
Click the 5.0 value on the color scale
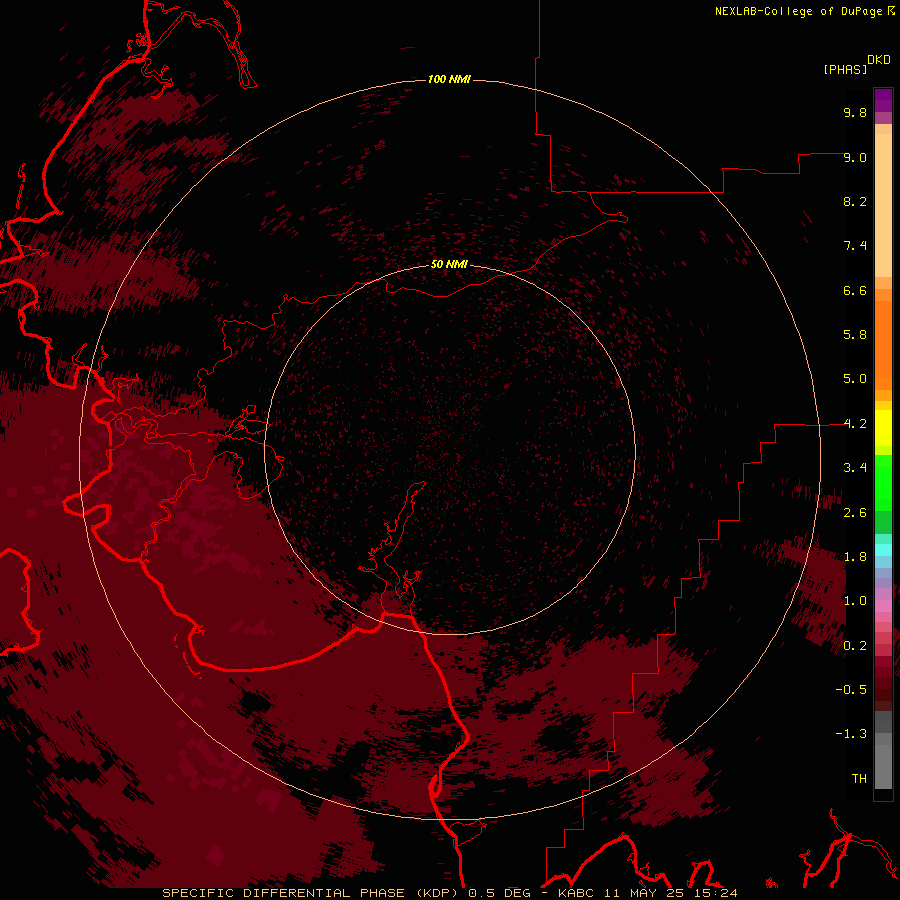tap(855, 379)
